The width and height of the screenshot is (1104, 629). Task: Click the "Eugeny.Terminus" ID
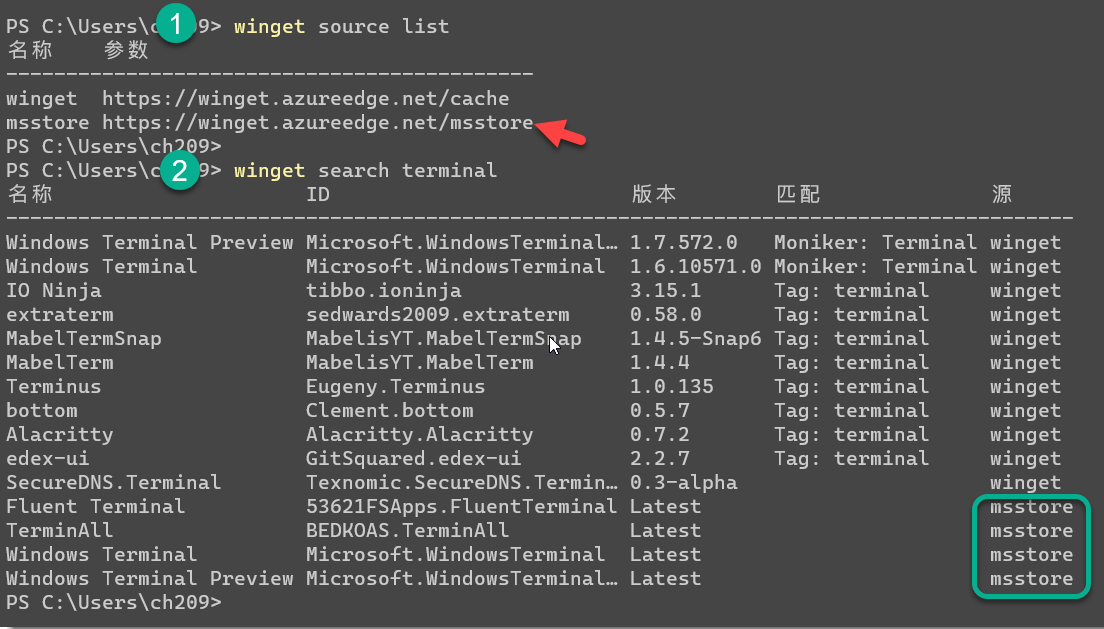tap(396, 387)
